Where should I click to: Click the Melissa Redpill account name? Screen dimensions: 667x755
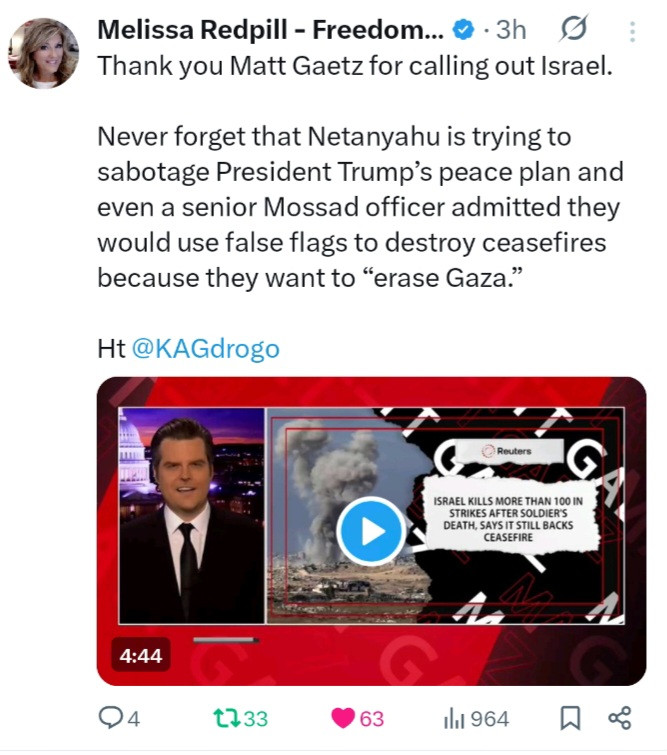coord(270,30)
